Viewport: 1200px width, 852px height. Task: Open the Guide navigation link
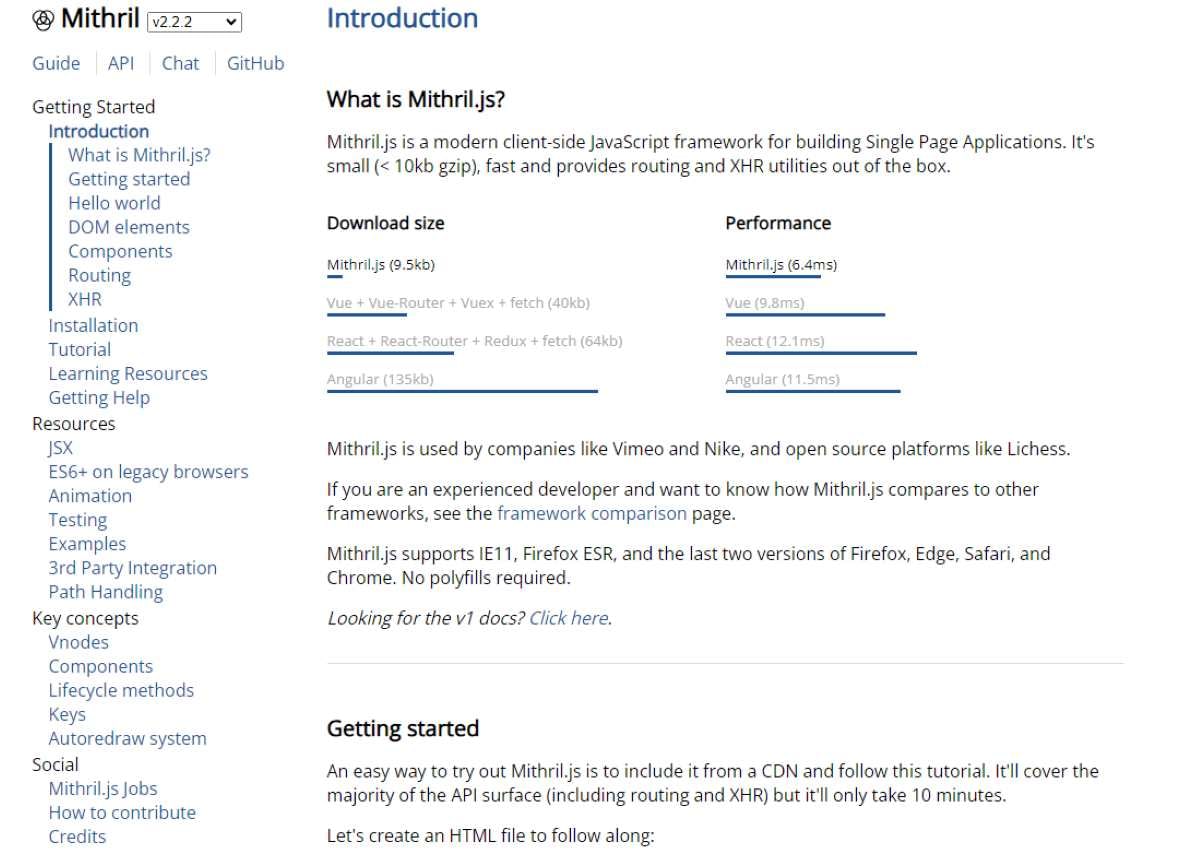click(56, 63)
